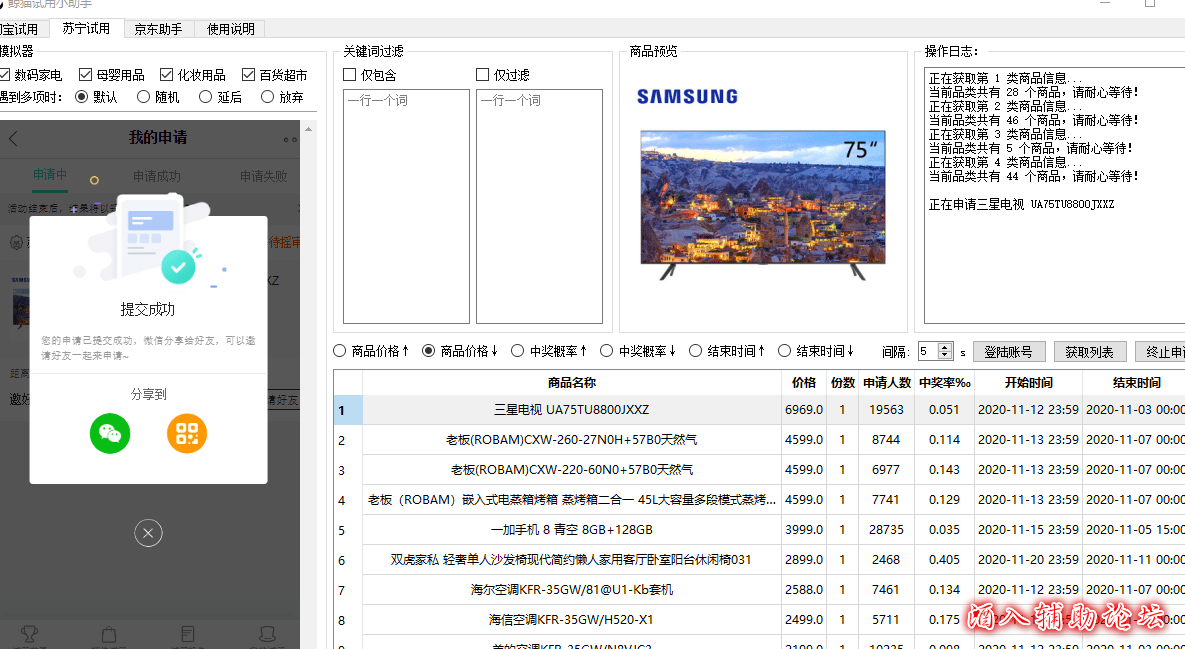Sort by 中奖概率 descending radio
Viewport: 1185px width, 649px height.
point(607,351)
